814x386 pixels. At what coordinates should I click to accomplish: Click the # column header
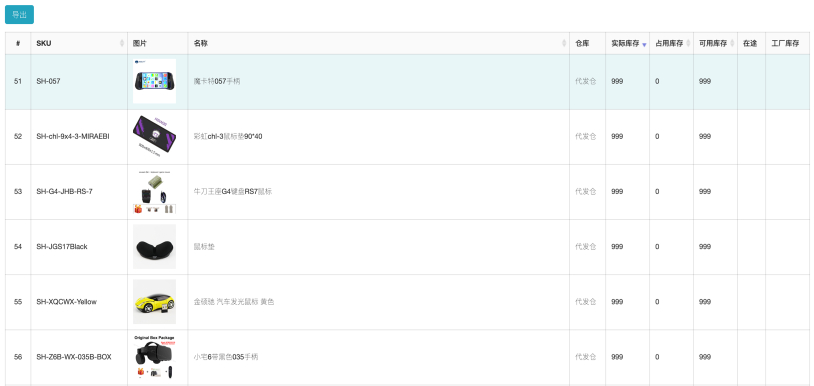(18, 44)
